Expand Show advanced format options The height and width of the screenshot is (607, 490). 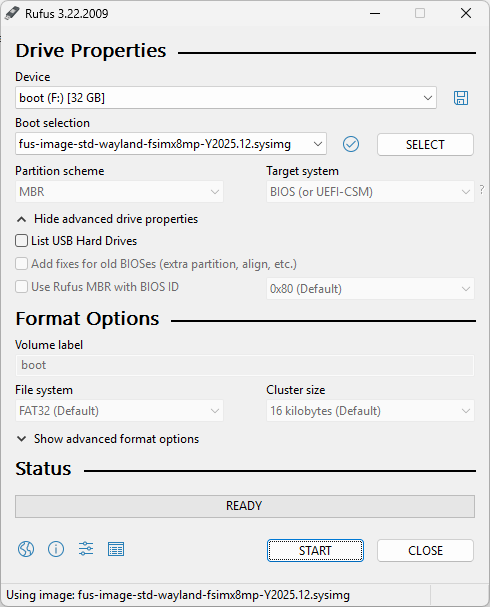(108, 439)
